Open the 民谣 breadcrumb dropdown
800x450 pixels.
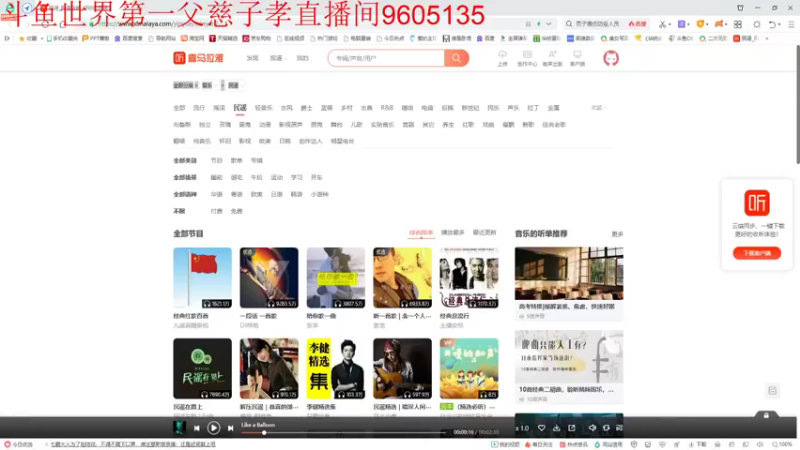tap(235, 85)
